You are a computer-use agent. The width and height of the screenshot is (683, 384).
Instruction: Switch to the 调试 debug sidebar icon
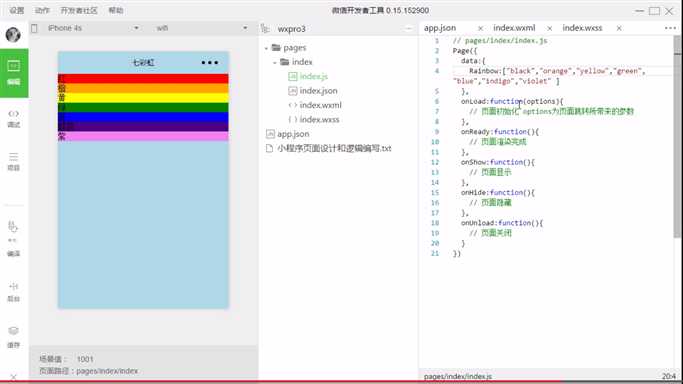point(14,118)
